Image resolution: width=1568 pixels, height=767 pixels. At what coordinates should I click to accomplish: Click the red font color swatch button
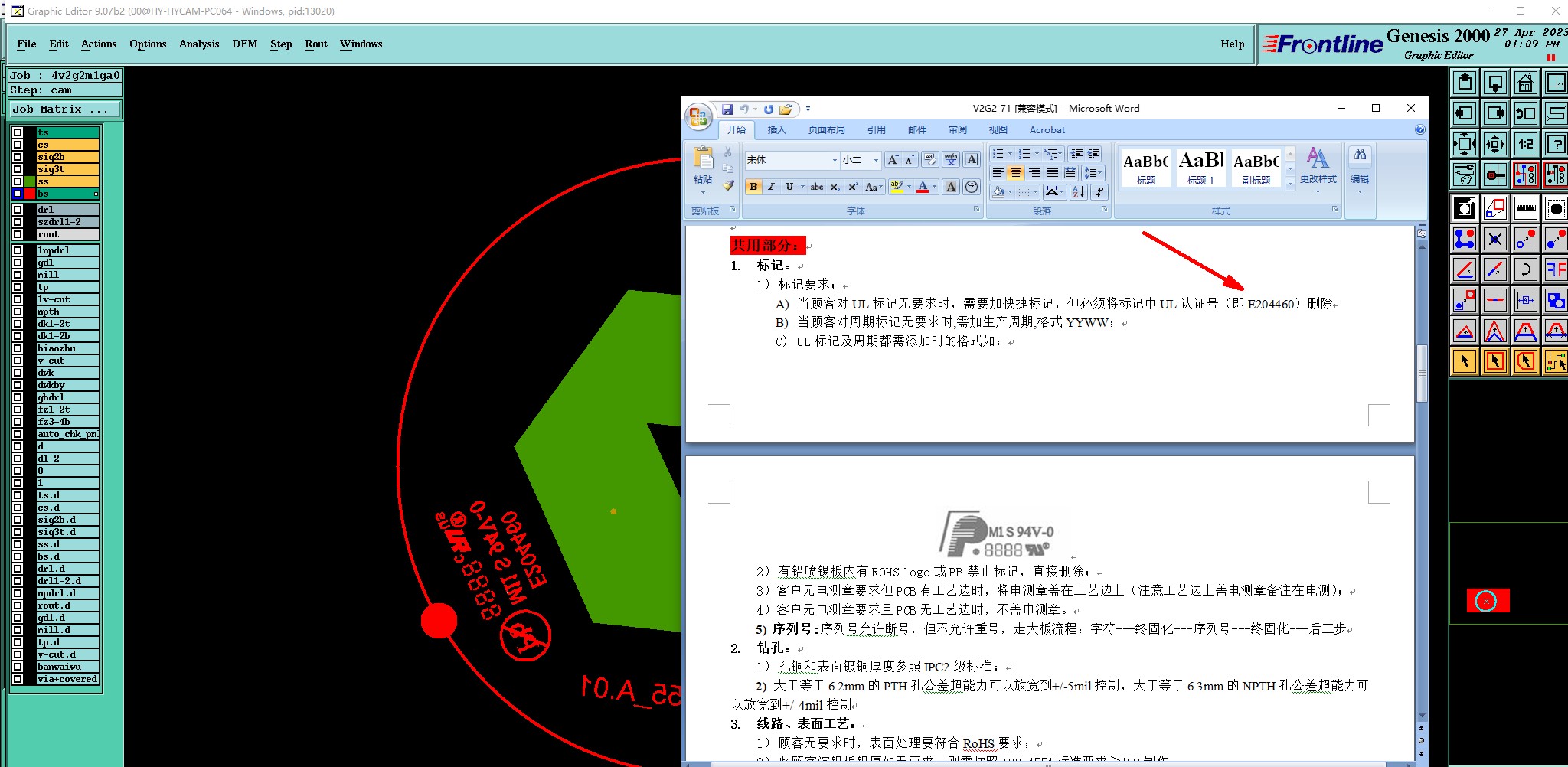923,187
